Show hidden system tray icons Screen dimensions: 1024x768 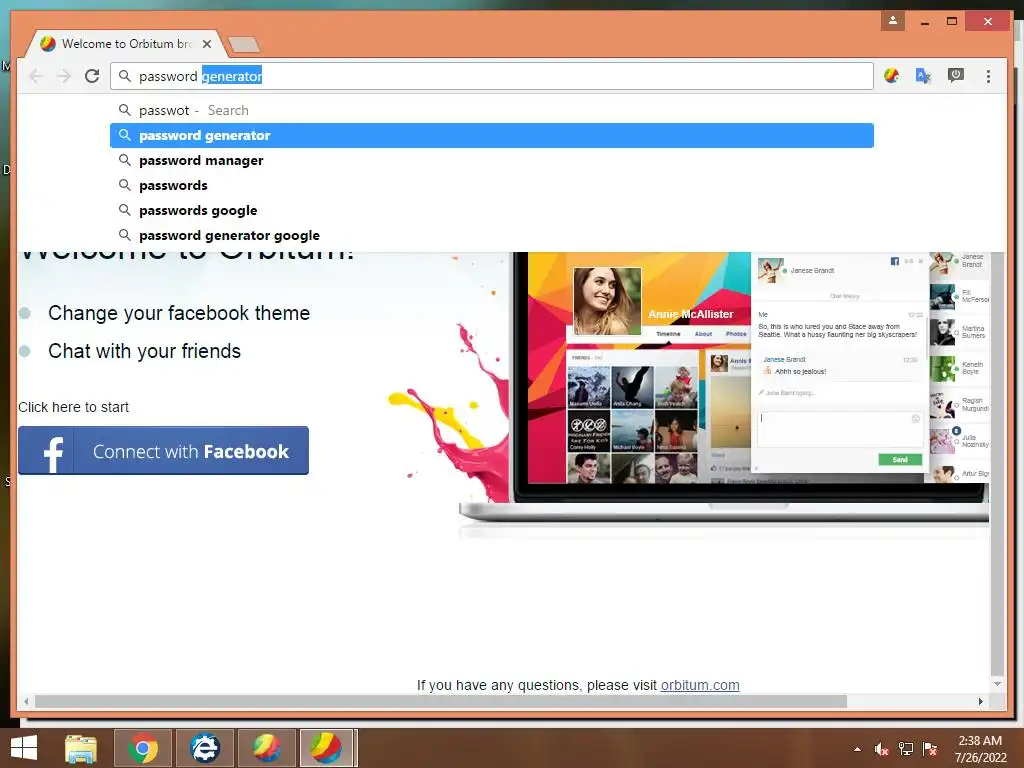click(857, 750)
